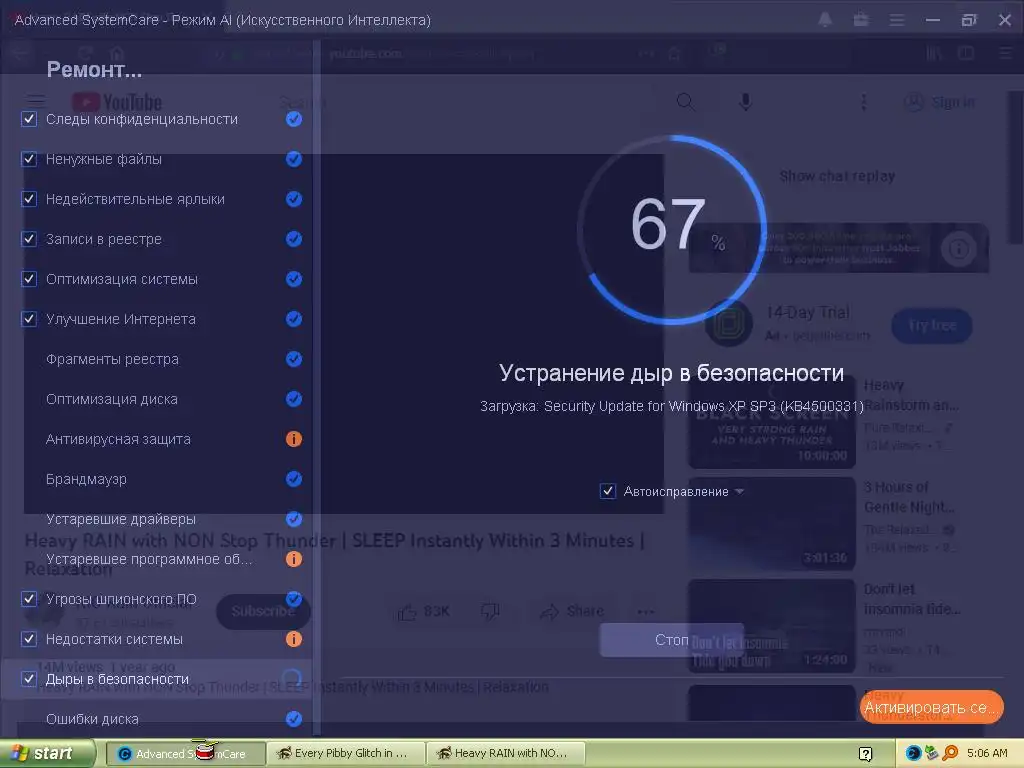
Task: Click the blue checkmark beside Брандмауэр
Action: [294, 479]
